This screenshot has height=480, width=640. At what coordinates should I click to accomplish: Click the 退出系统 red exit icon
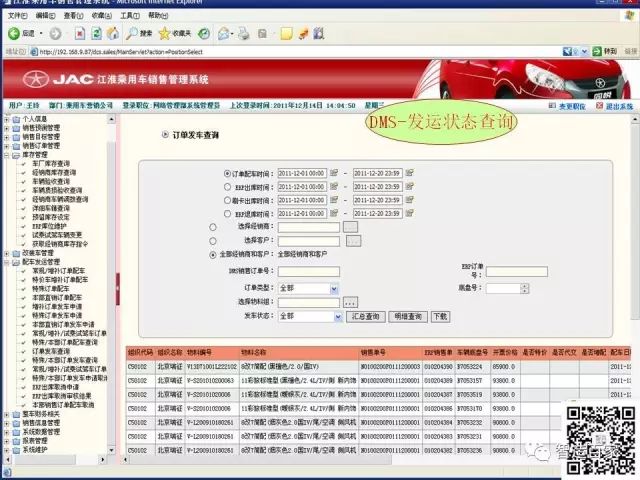click(599, 106)
